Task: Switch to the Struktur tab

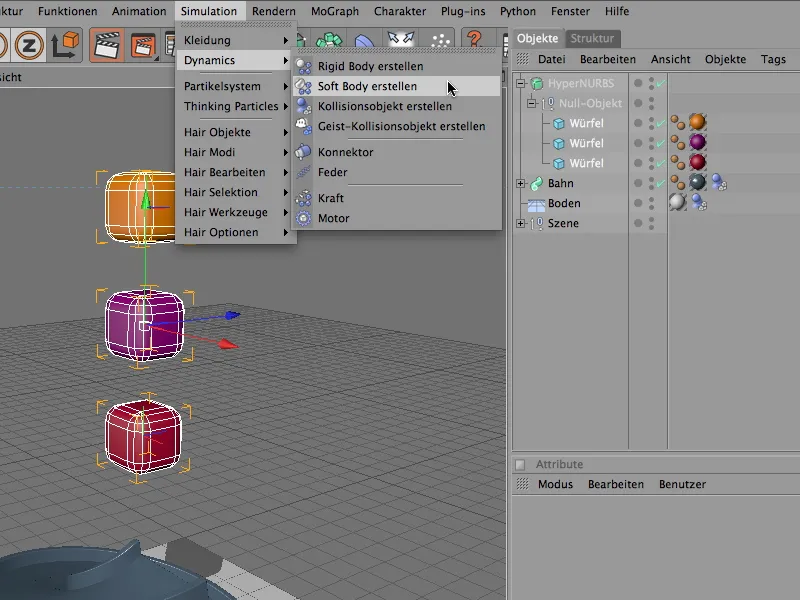Action: tap(592, 38)
